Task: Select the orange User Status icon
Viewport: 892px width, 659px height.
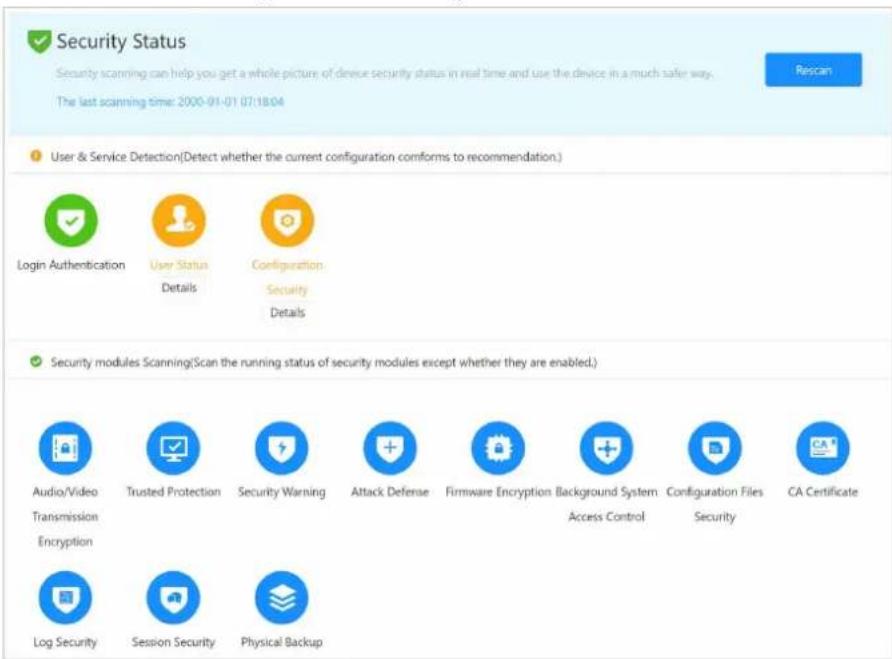Action: [179, 221]
